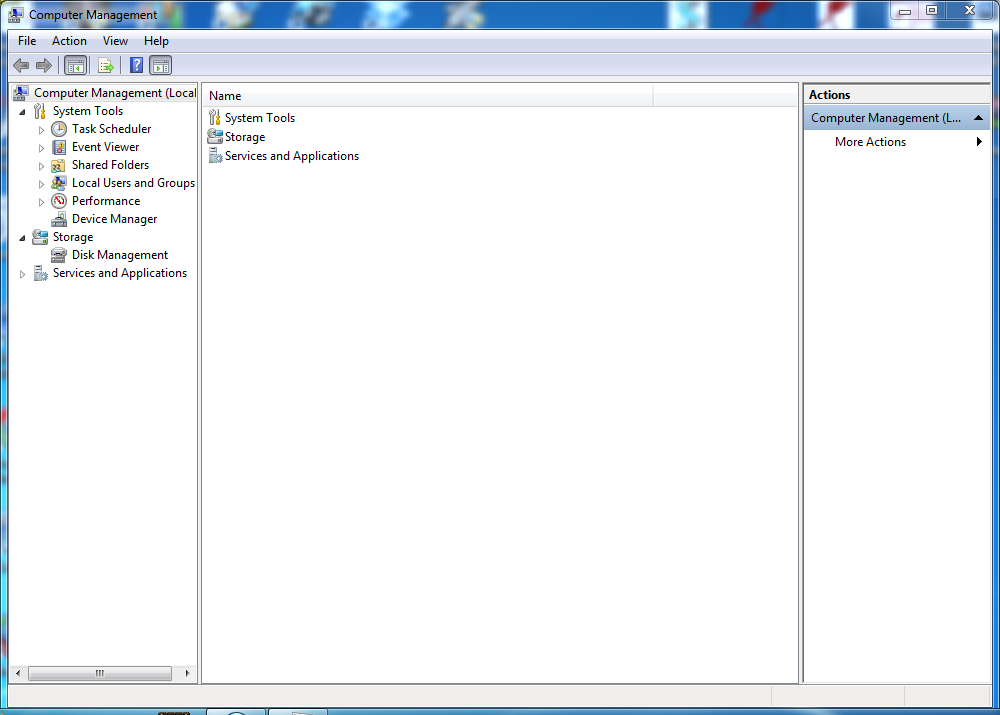The image size is (1000, 715).
Task: Collapse the Computer Management actions section arrow
Action: [978, 118]
